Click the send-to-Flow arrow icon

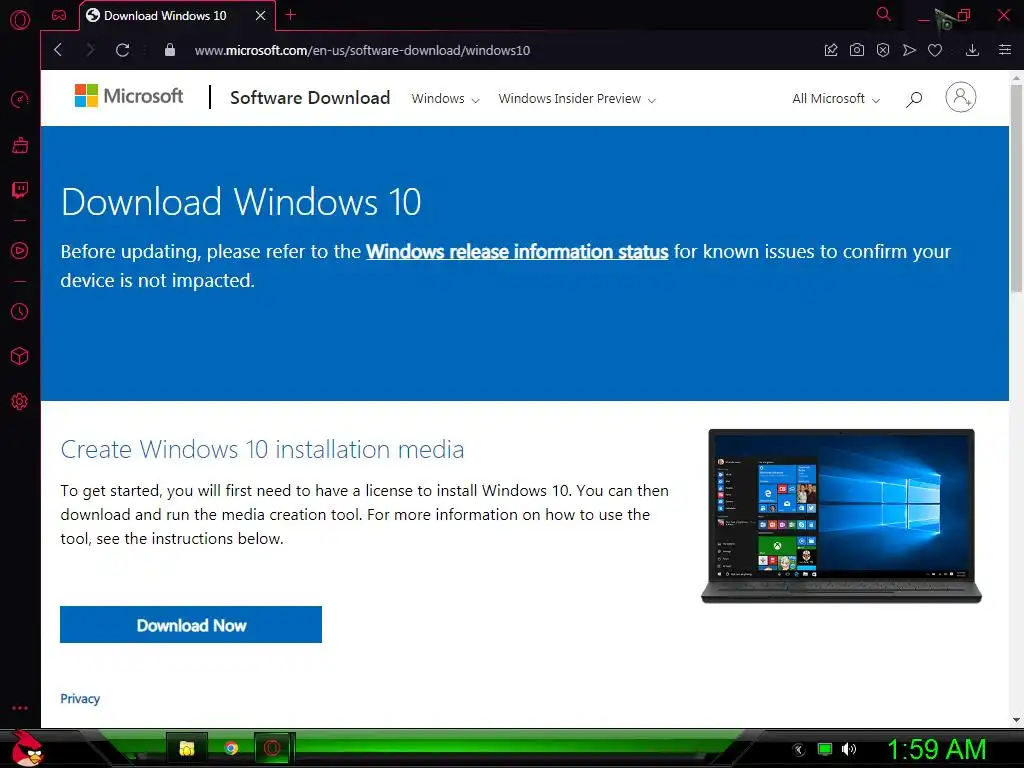[x=909, y=50]
